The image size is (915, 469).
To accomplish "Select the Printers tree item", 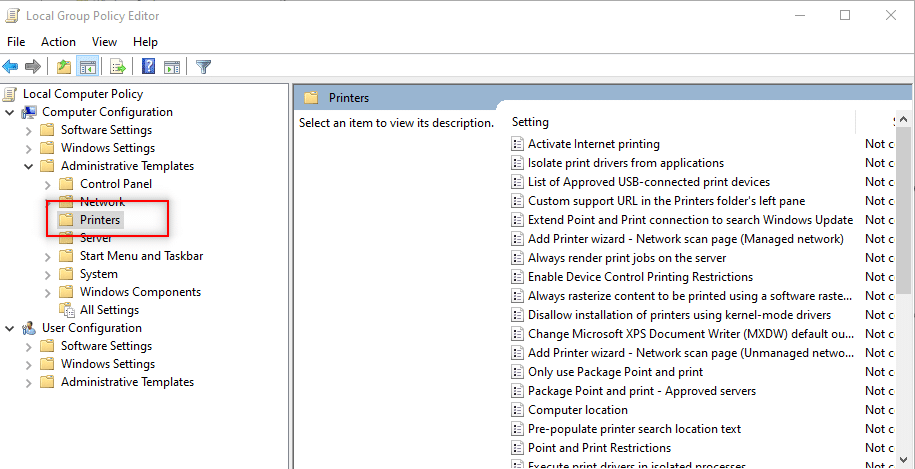I will pos(100,220).
